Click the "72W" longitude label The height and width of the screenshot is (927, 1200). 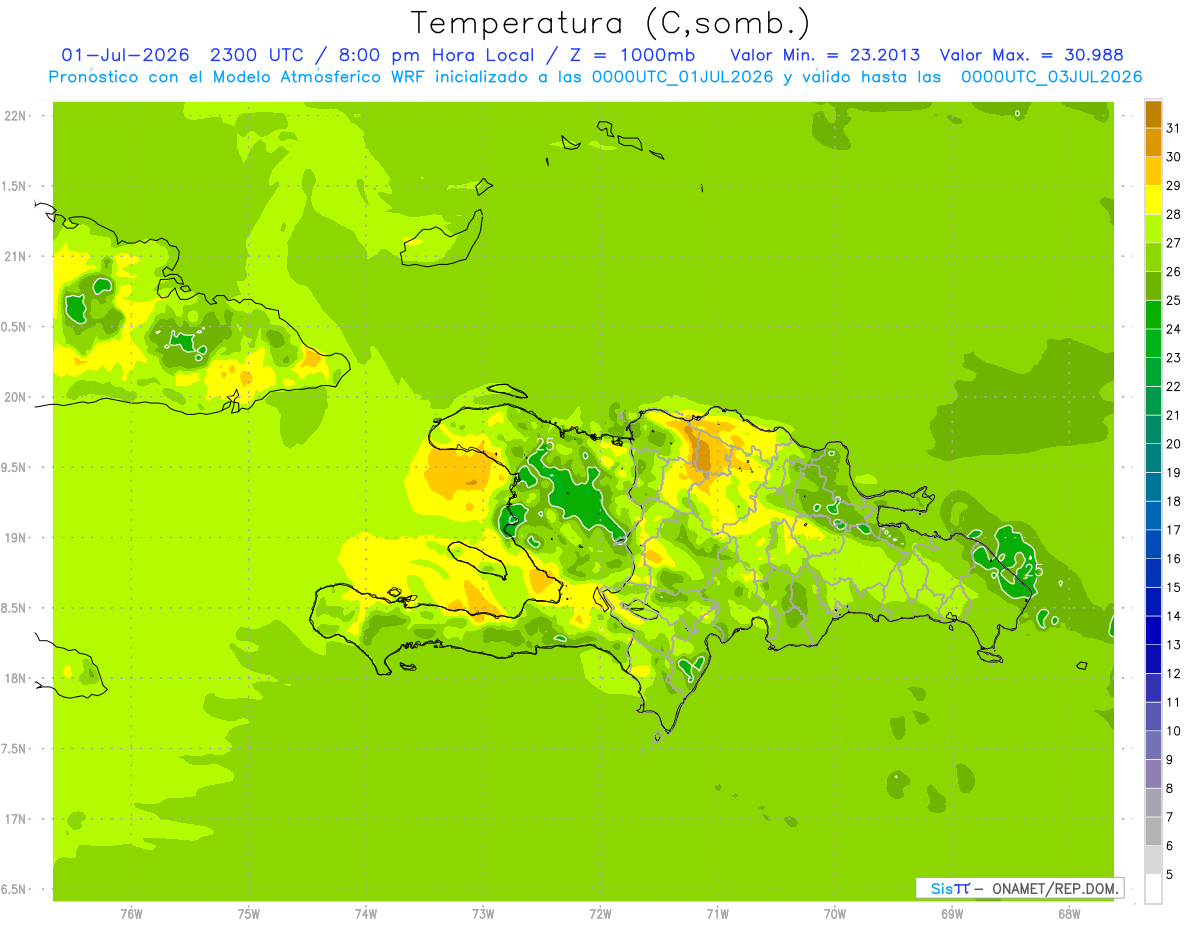[600, 913]
